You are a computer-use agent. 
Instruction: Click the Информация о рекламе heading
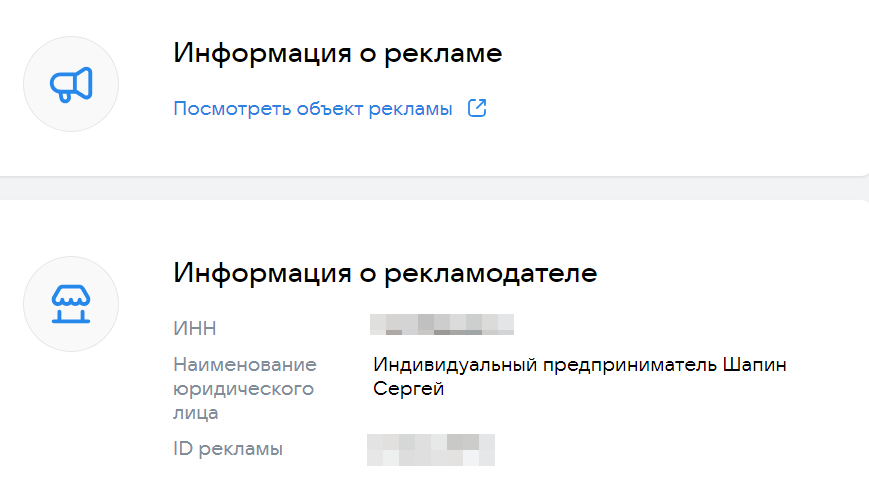pos(337,53)
